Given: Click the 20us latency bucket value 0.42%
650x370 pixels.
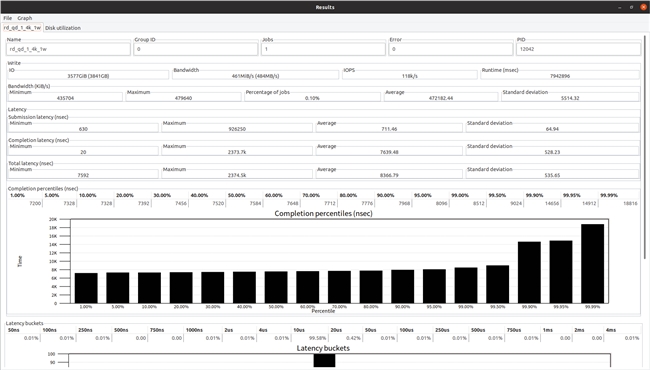Looking at the screenshot, I should [x=353, y=338].
